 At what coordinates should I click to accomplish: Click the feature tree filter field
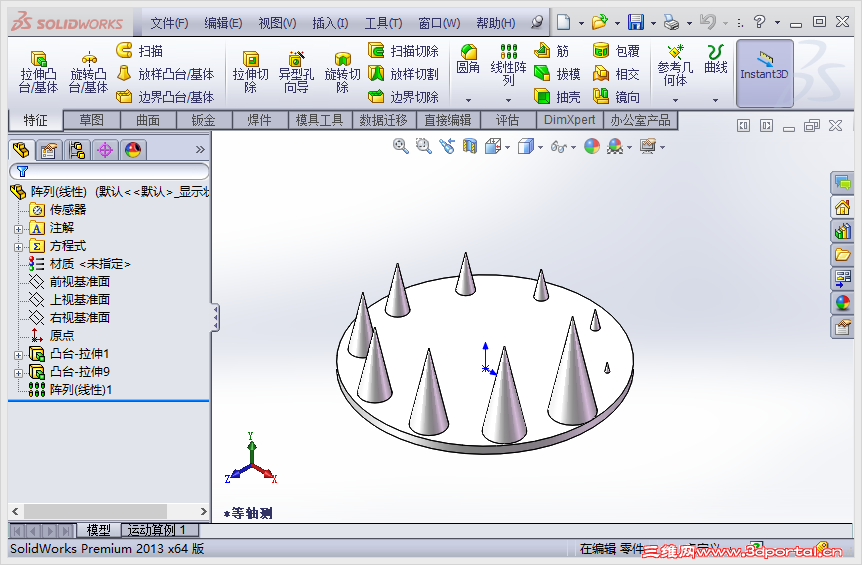click(x=109, y=171)
